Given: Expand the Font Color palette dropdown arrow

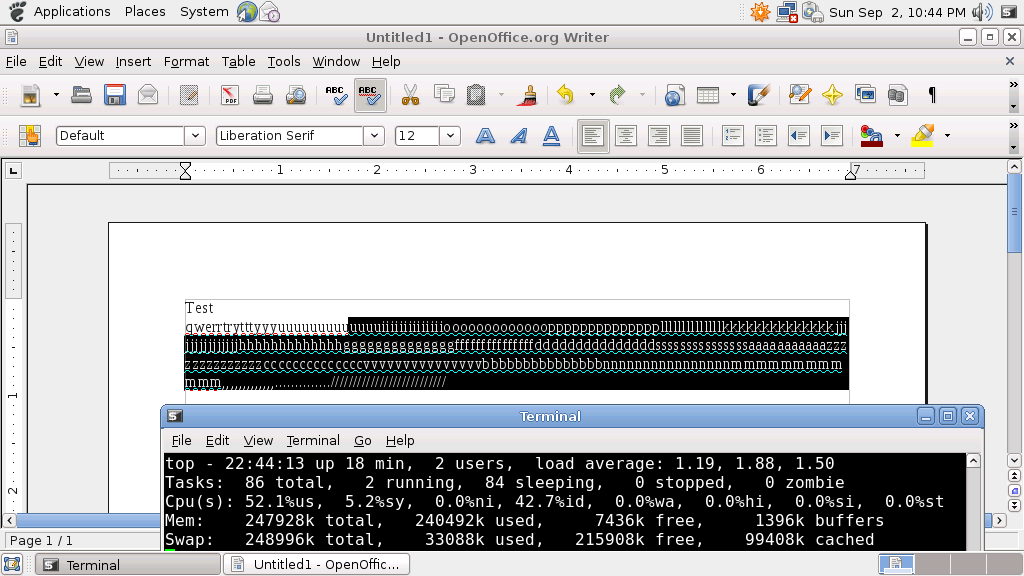Looking at the screenshot, I should (x=897, y=136).
